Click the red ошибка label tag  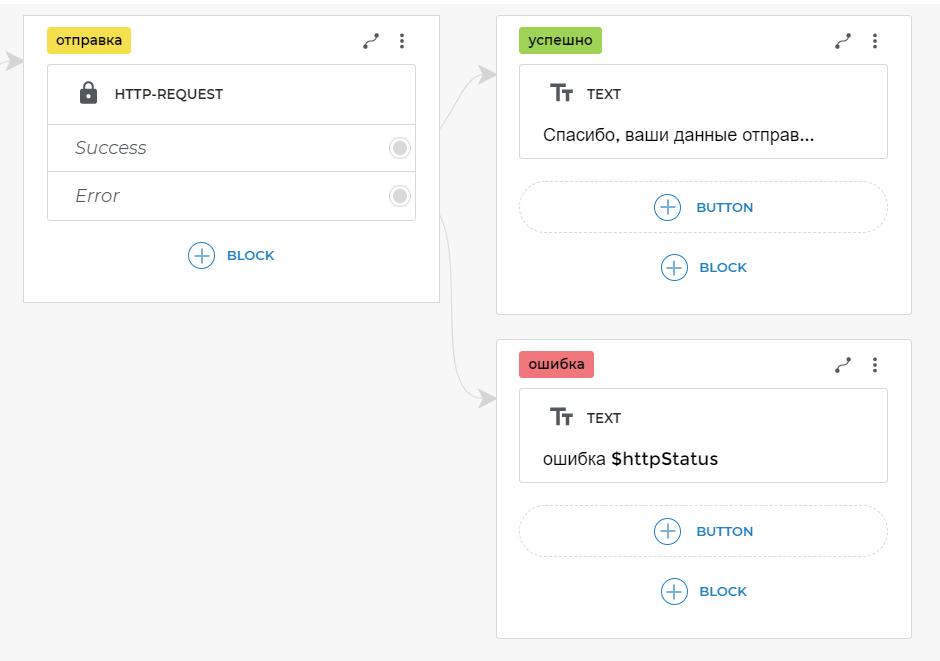click(556, 365)
